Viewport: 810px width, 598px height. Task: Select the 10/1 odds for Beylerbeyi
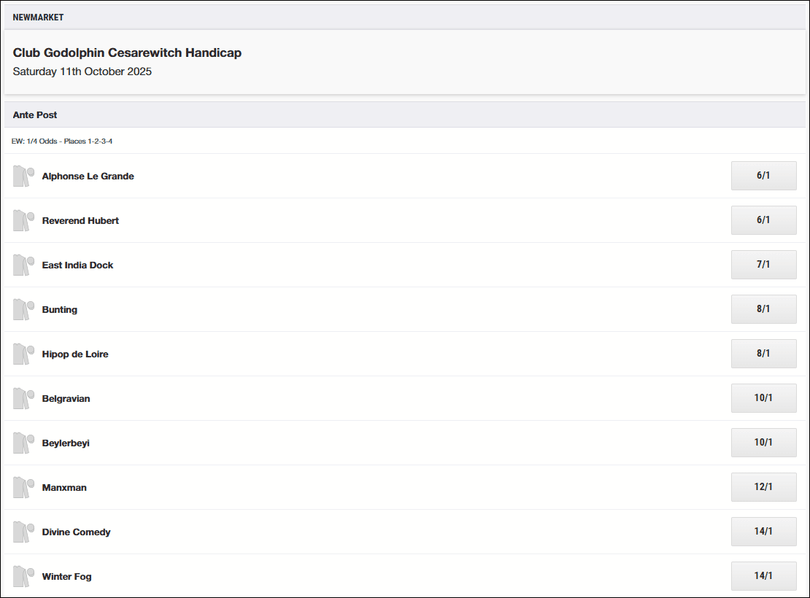click(x=764, y=443)
